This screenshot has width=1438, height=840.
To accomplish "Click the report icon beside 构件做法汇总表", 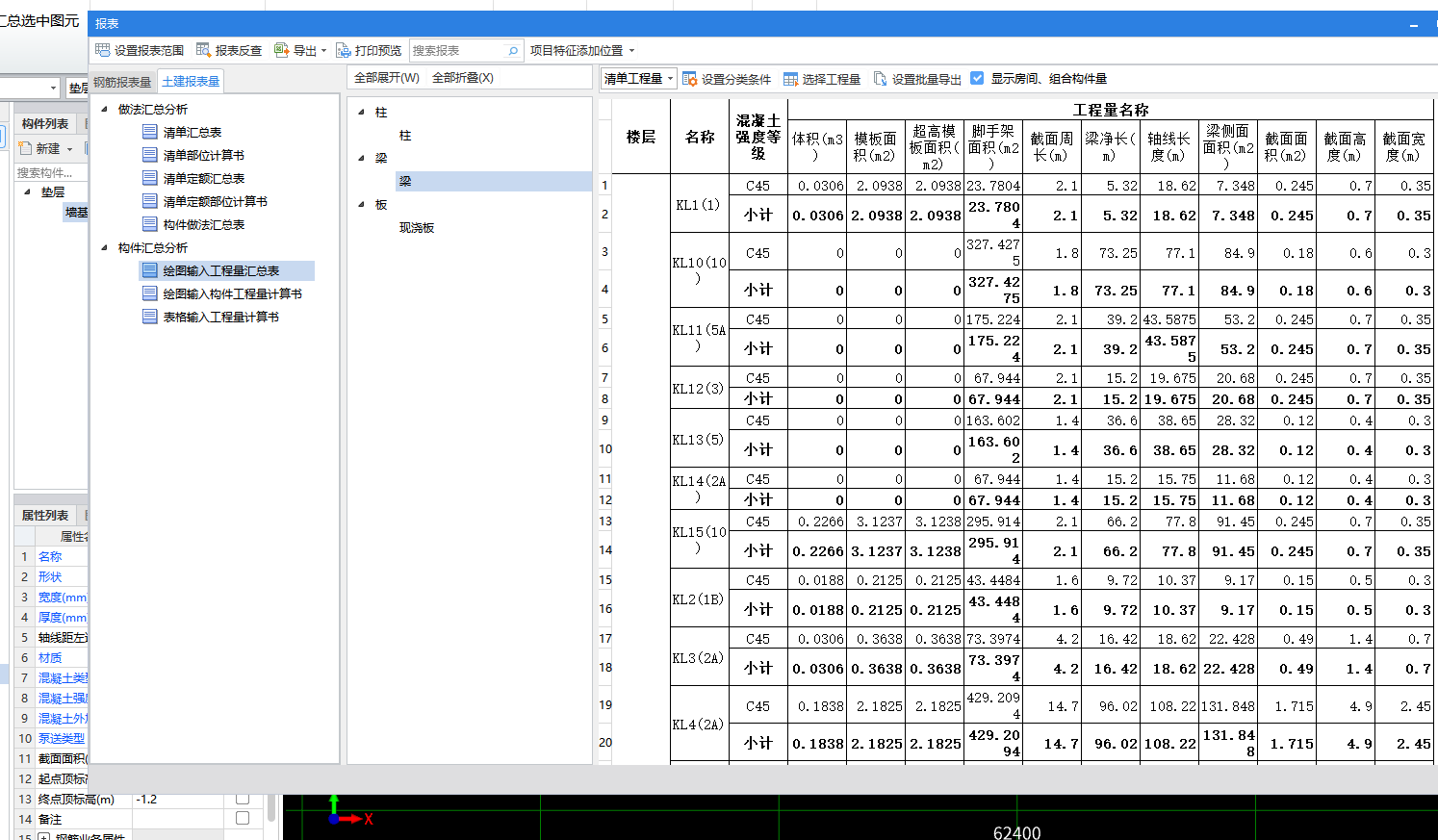I will click(x=149, y=224).
